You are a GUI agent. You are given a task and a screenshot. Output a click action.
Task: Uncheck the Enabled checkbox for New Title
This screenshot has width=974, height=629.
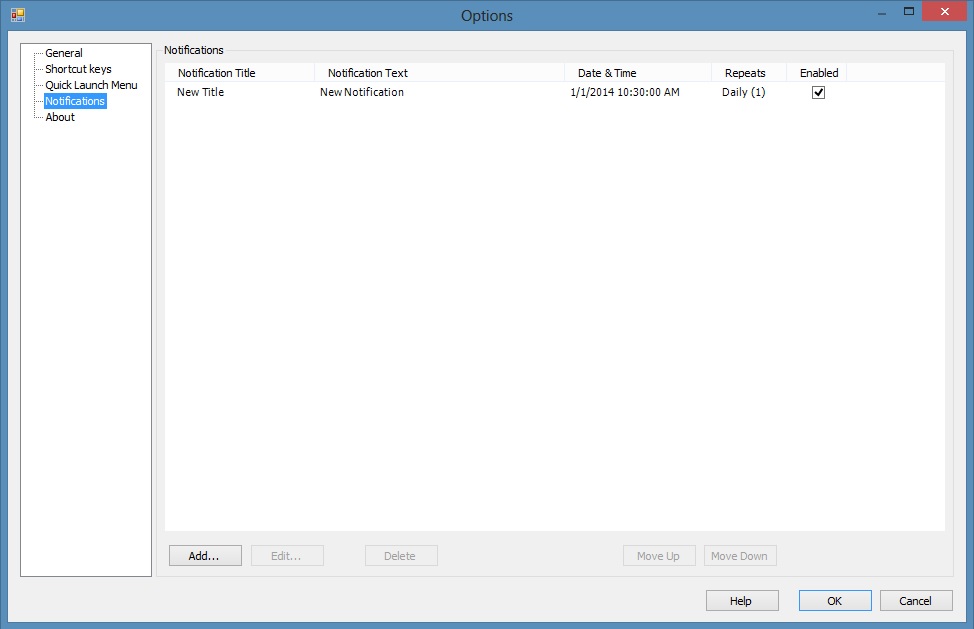(x=818, y=92)
